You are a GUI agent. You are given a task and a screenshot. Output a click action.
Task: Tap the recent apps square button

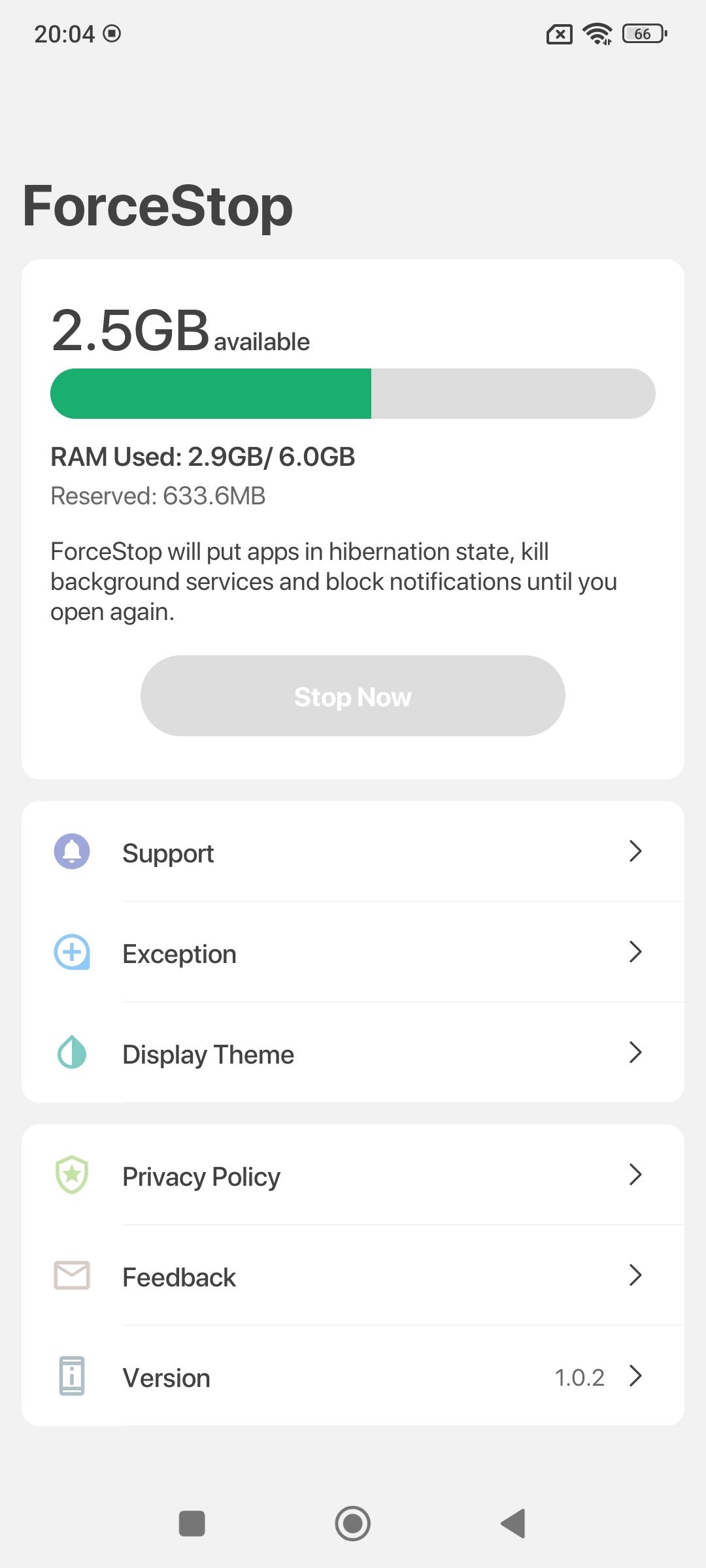pyautogui.click(x=192, y=1524)
